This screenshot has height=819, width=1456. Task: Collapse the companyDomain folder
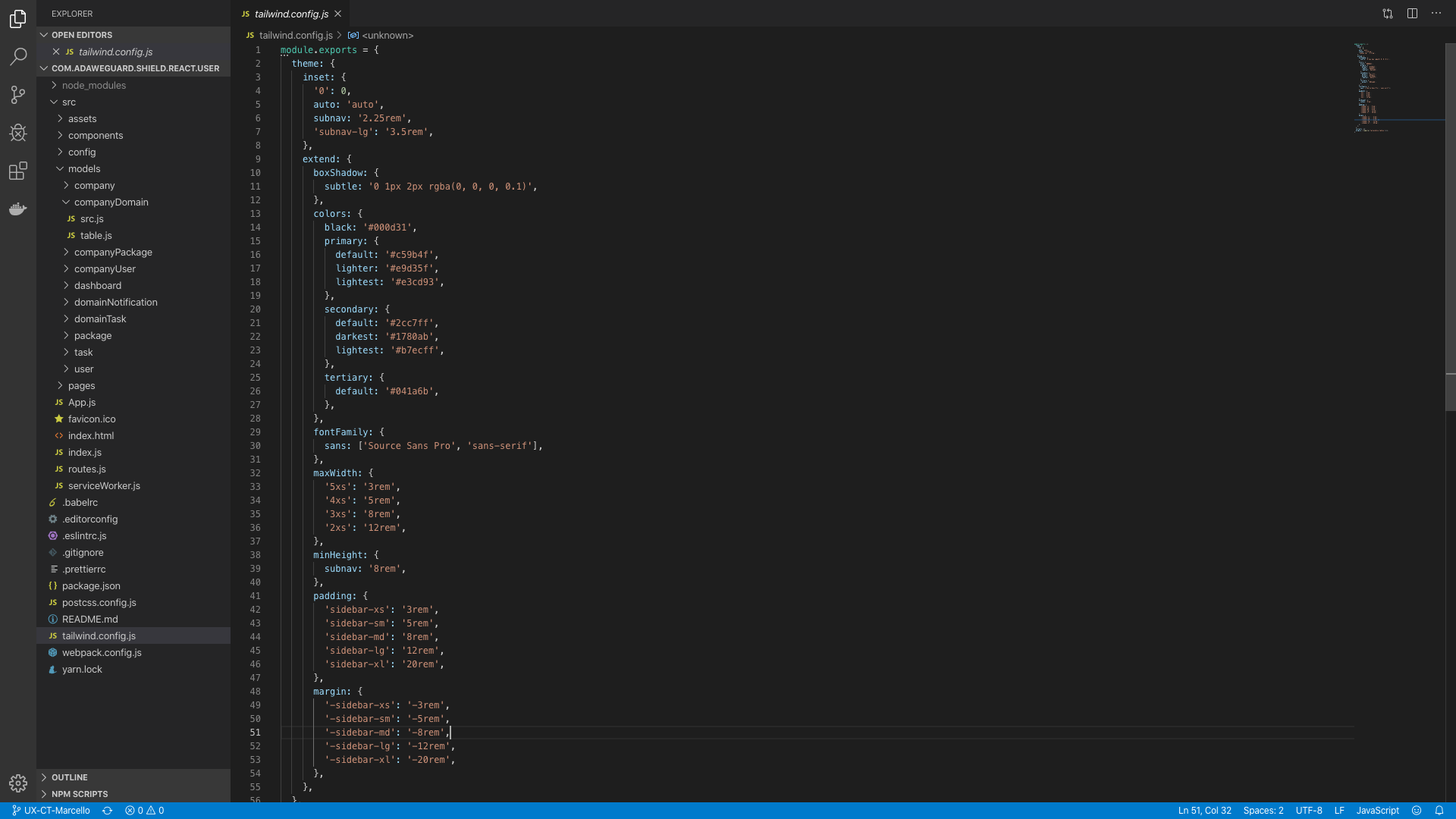[x=111, y=202]
